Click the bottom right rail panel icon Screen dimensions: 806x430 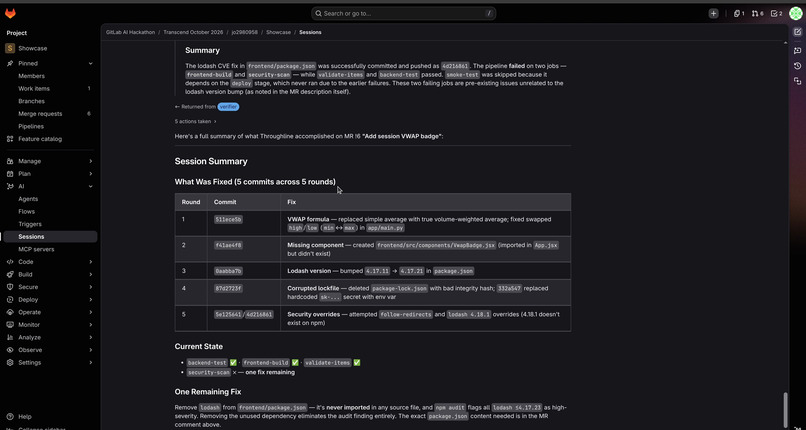tap(797, 81)
